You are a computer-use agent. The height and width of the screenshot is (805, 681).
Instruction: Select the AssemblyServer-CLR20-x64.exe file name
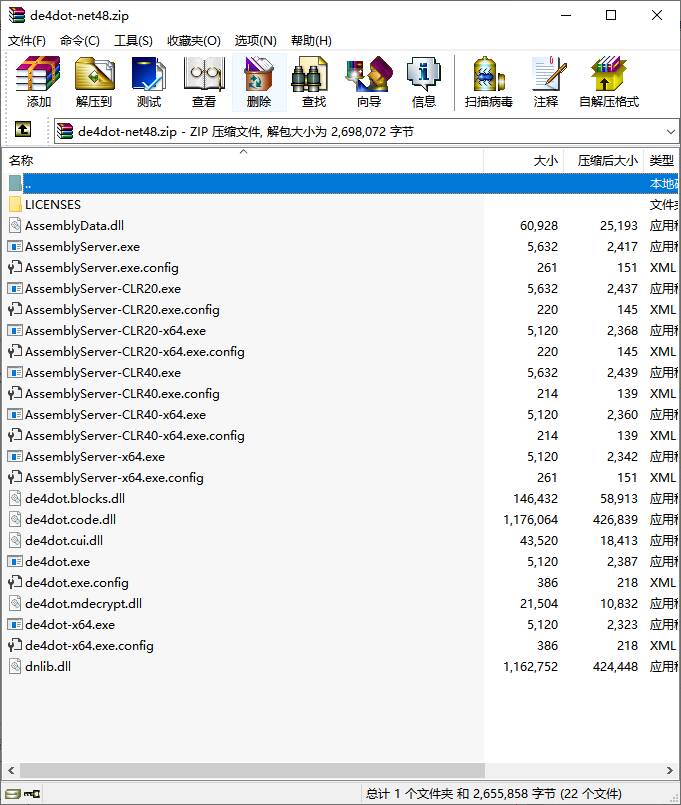[x=116, y=331]
